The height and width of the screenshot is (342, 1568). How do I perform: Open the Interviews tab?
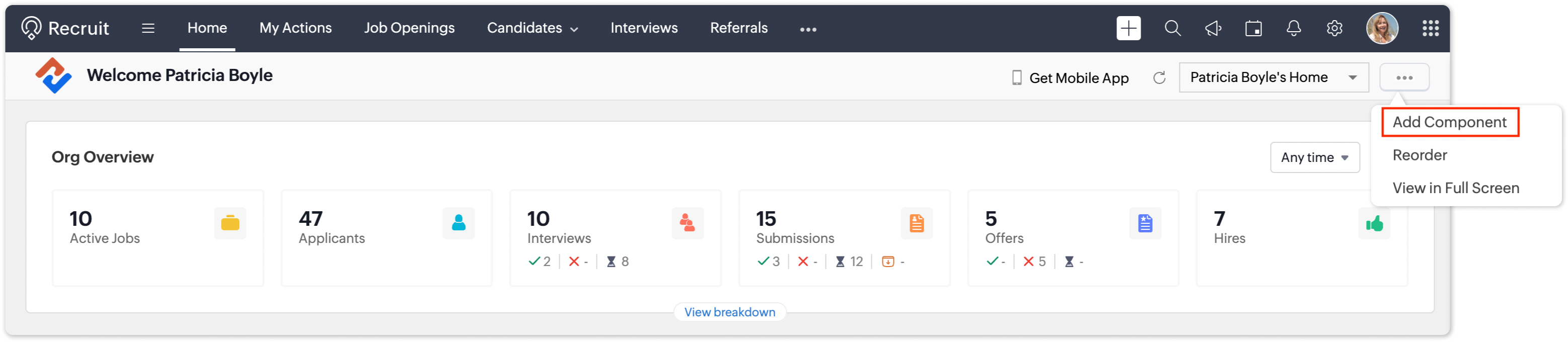pos(643,28)
